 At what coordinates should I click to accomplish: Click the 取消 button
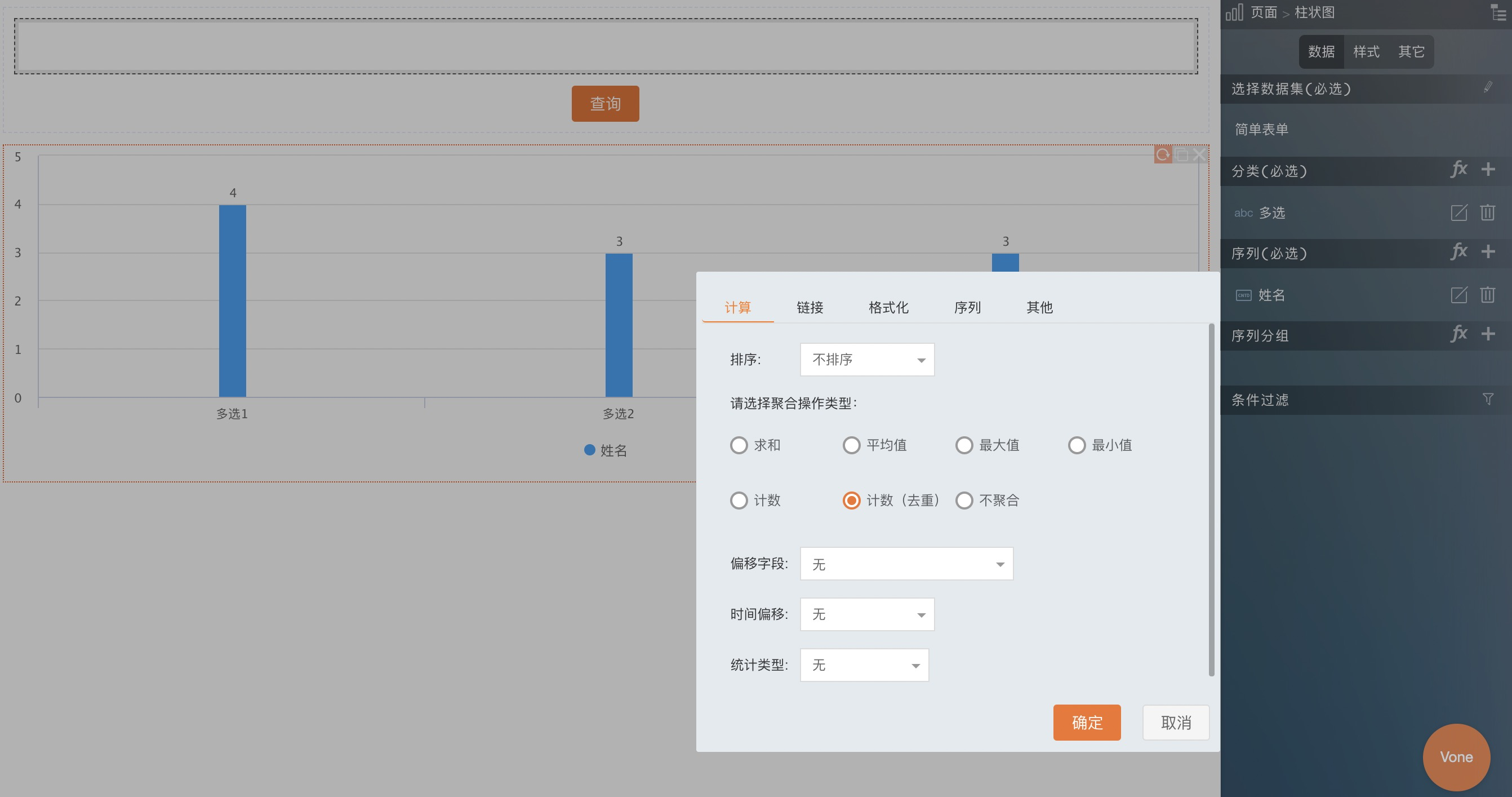(x=1176, y=723)
